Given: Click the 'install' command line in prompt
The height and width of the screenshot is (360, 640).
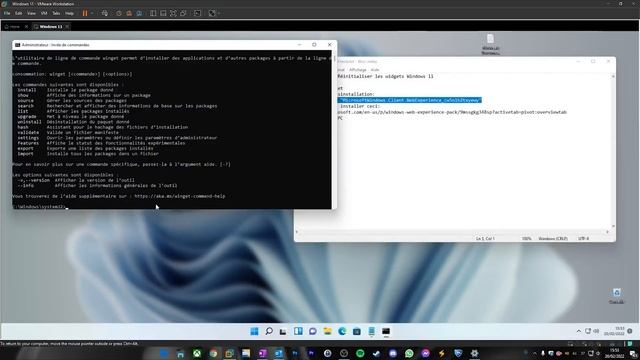Looking at the screenshot, I should [65, 90].
